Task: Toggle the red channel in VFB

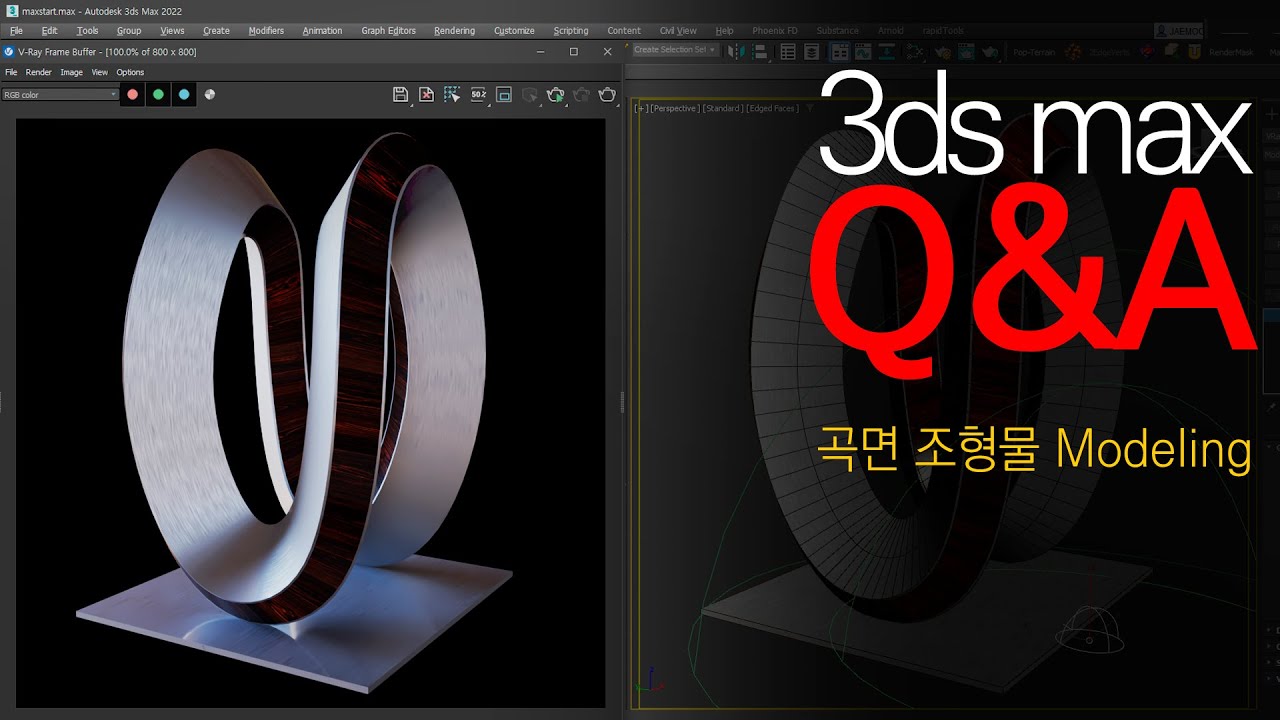Action: [132, 95]
